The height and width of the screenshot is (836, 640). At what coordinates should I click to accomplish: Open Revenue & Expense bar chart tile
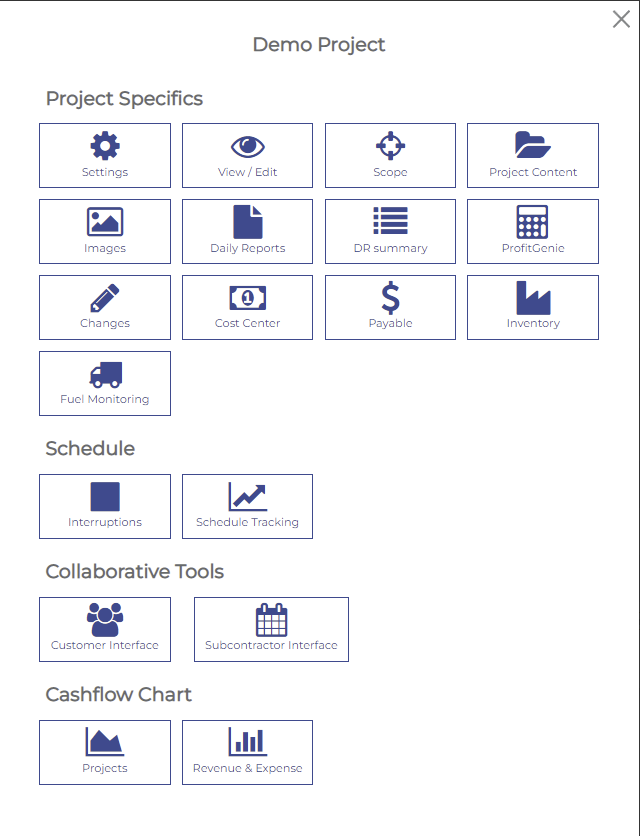[247, 753]
